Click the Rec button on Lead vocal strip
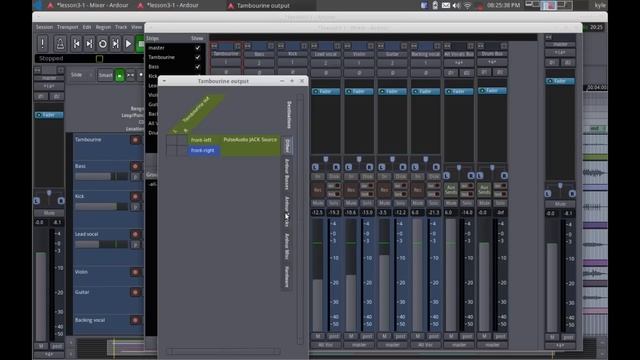Image resolution: width=640 pixels, height=360 pixels. (x=317, y=190)
